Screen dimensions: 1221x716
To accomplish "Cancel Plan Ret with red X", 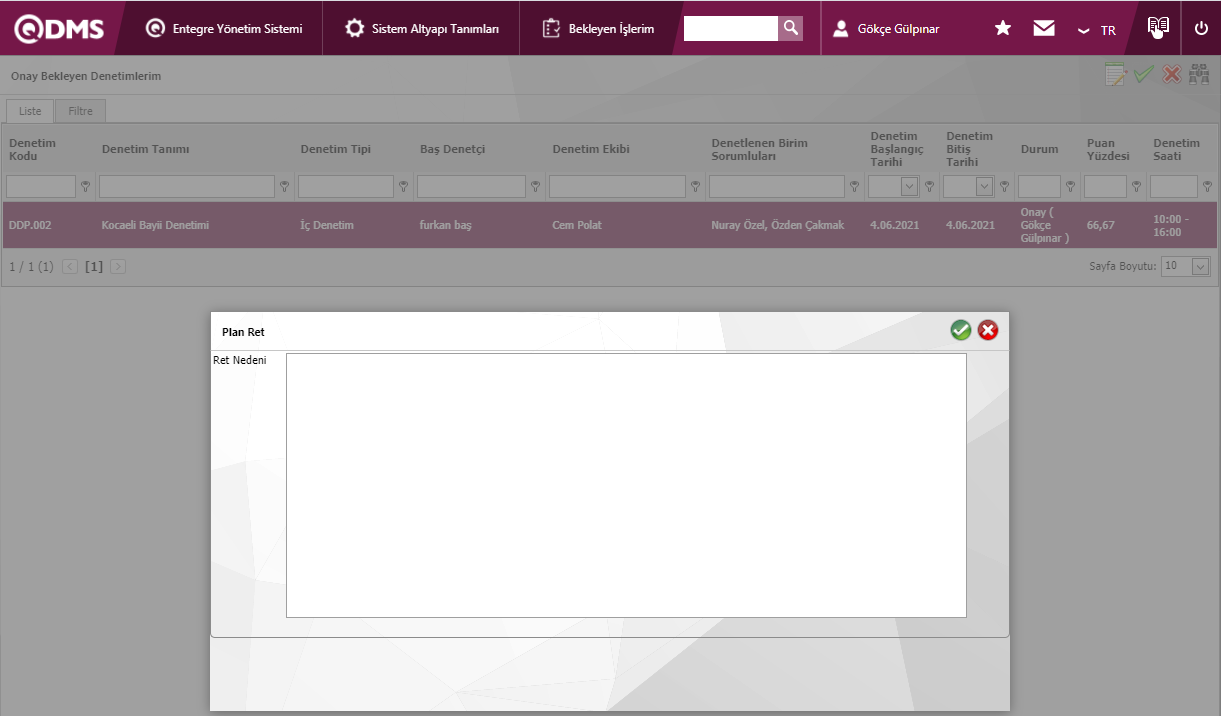I will [x=988, y=330].
